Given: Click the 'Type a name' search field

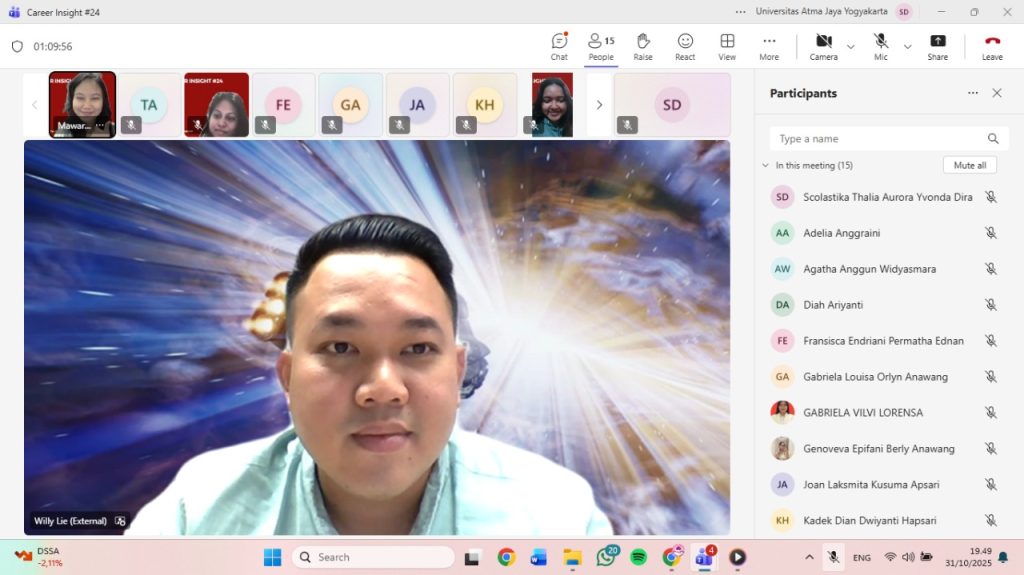Looking at the screenshot, I should pyautogui.click(x=880, y=139).
